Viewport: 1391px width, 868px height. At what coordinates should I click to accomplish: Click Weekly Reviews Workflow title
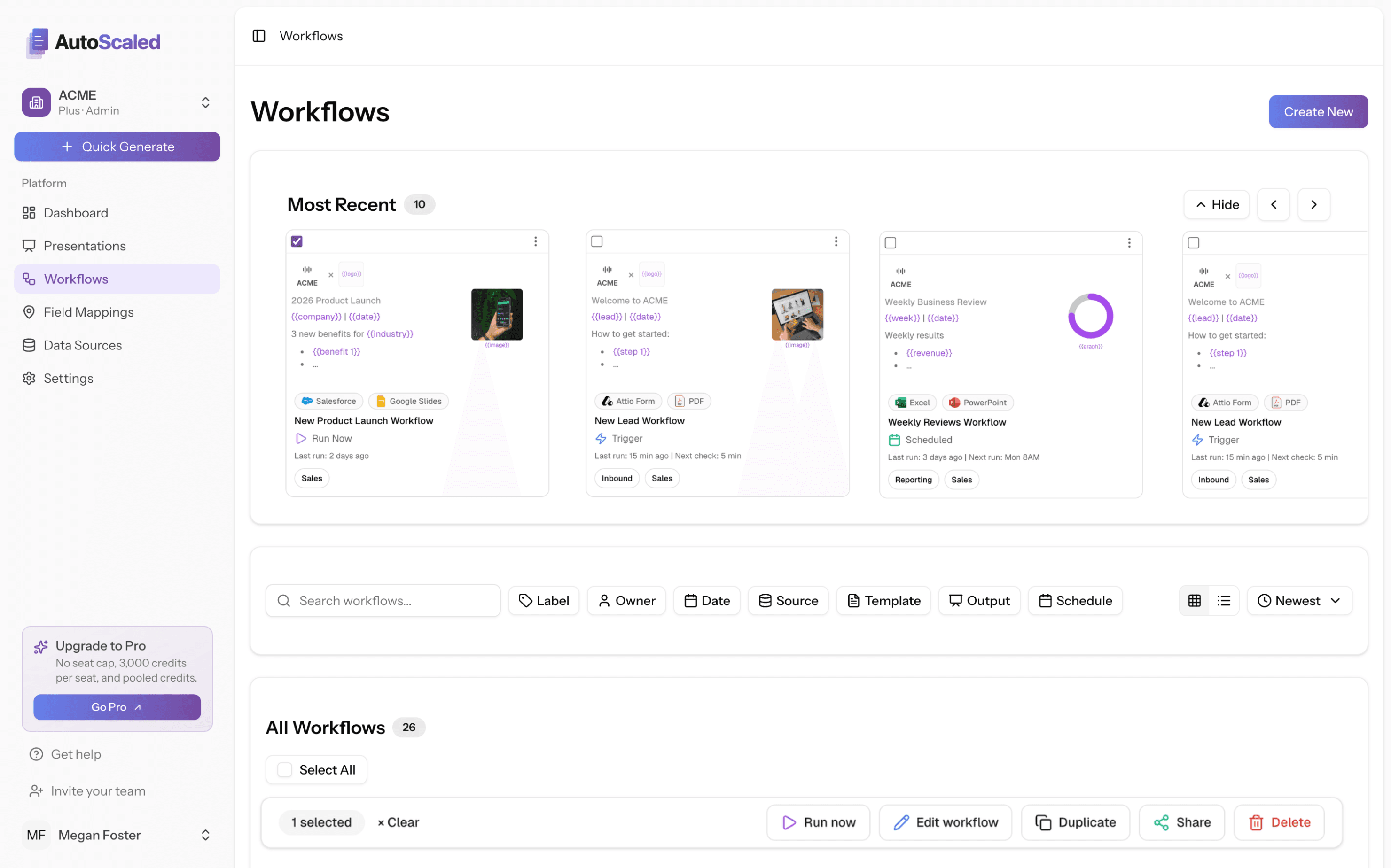tap(947, 423)
